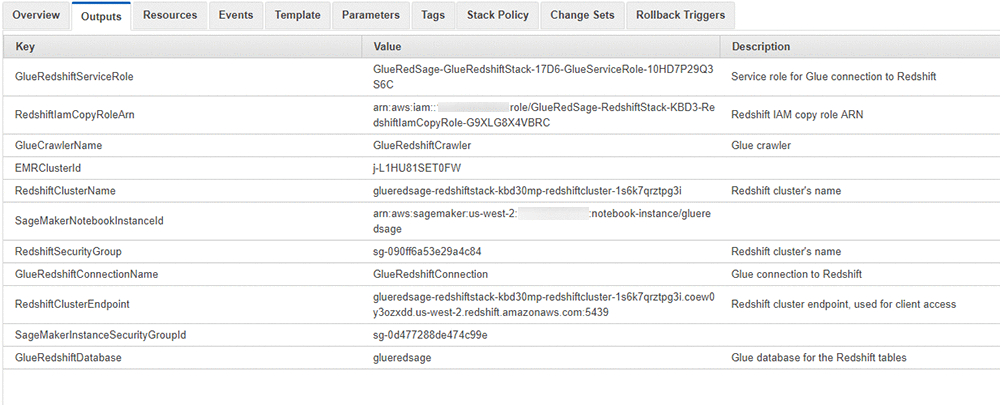Open the Tags tab
This screenshot has height=405, width=1000.
click(433, 15)
